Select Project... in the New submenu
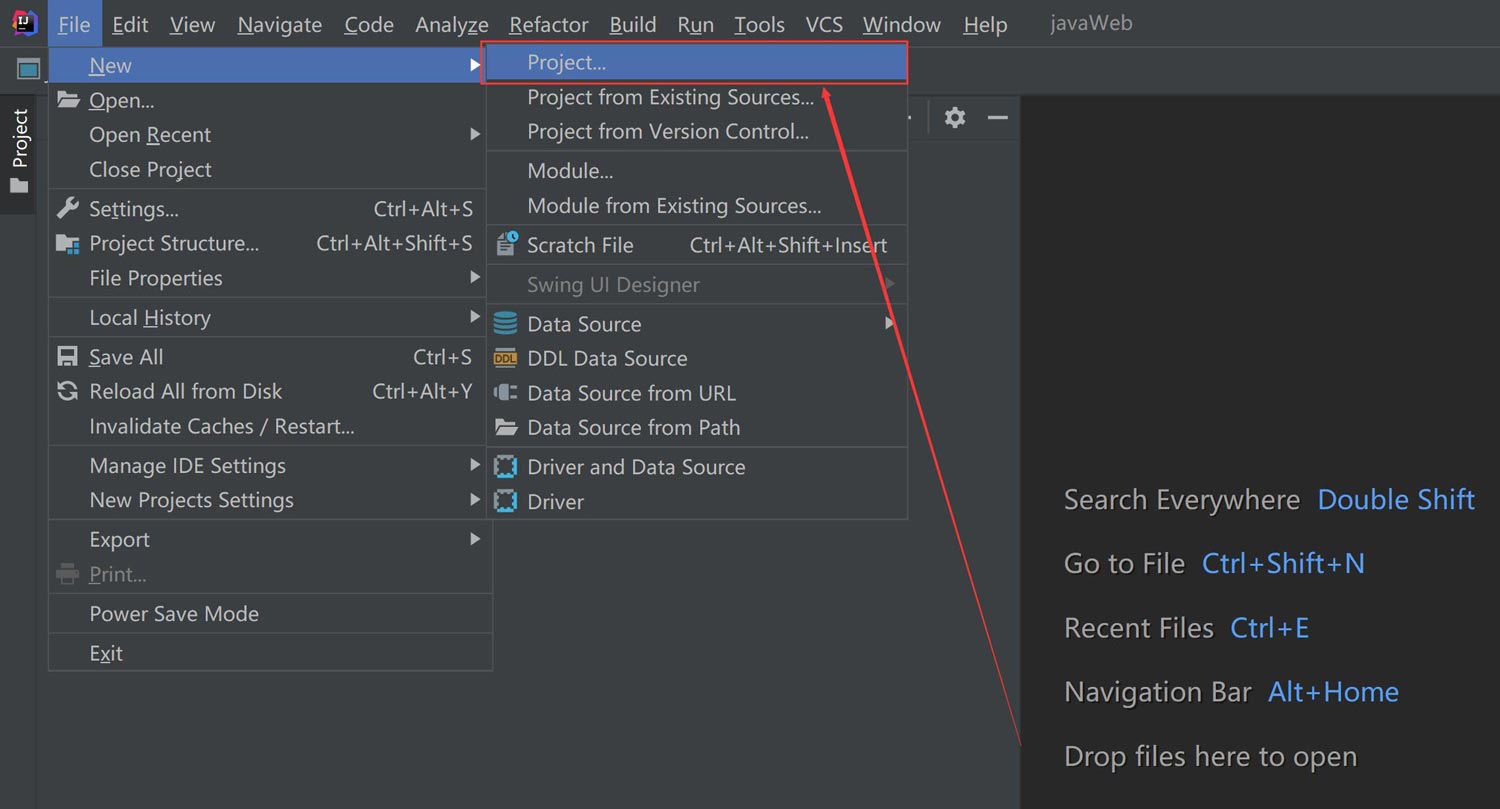Image resolution: width=1500 pixels, height=809 pixels. [567, 63]
